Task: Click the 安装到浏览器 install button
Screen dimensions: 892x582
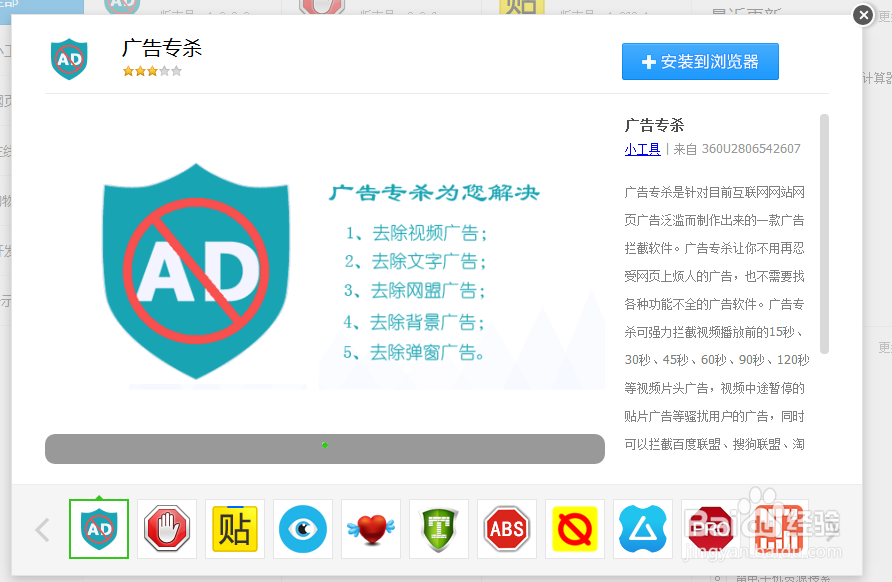Action: (x=700, y=61)
